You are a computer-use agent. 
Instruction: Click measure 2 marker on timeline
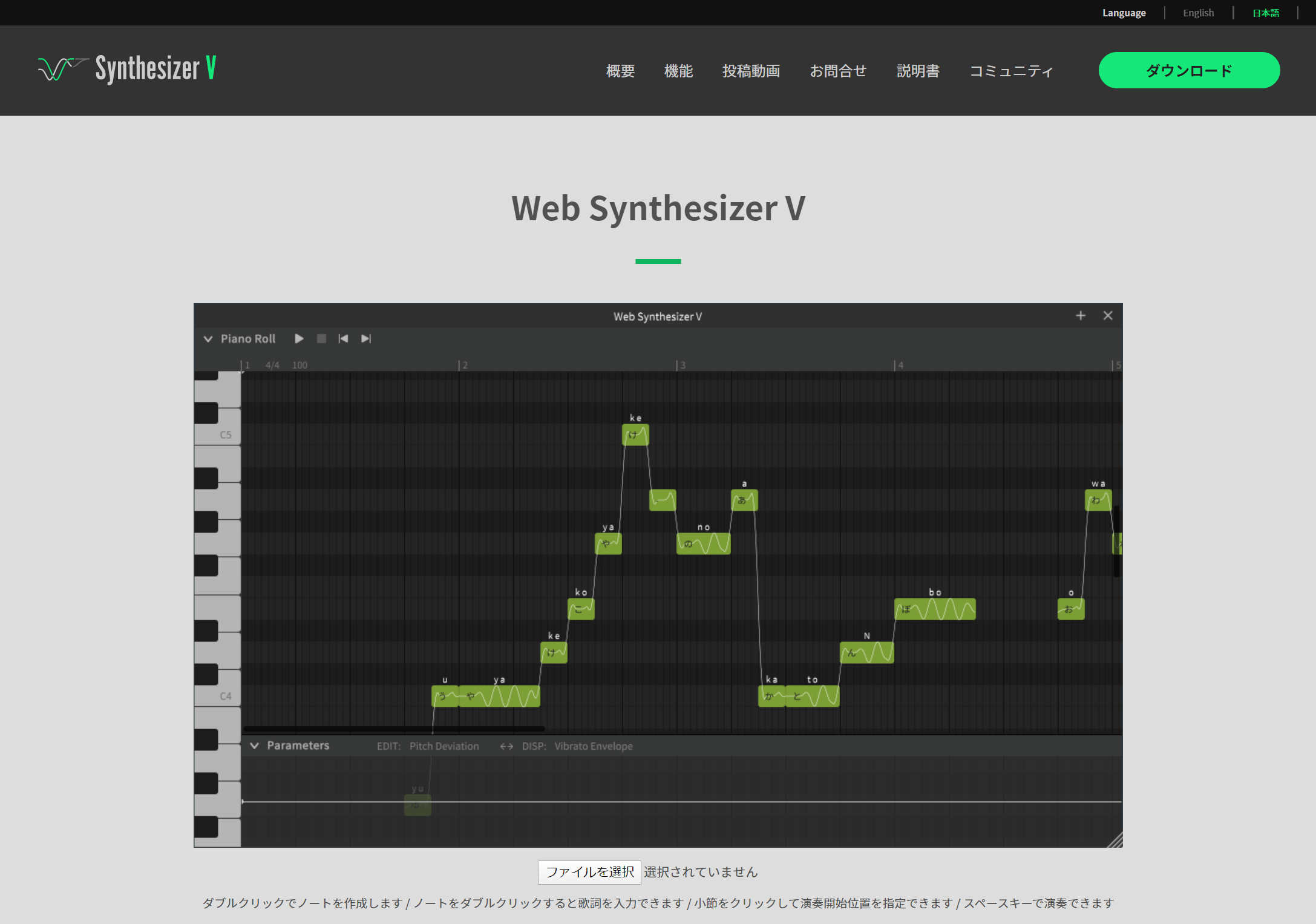pyautogui.click(x=463, y=365)
